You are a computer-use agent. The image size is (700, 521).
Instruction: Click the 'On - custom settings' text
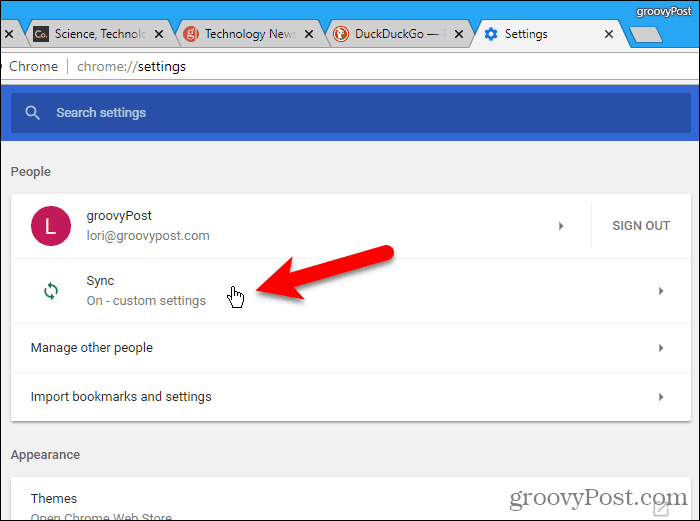coord(146,301)
